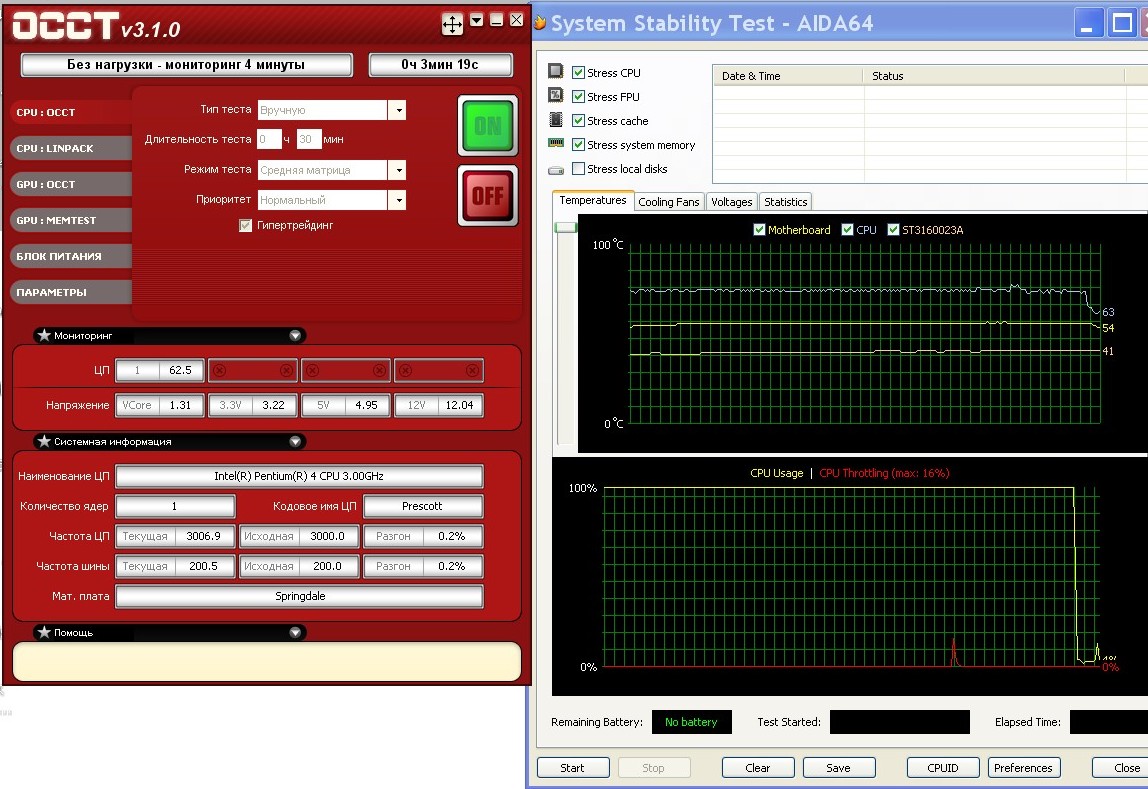Click the star icon beside Системная информация
The height and width of the screenshot is (789, 1148).
pos(44,441)
